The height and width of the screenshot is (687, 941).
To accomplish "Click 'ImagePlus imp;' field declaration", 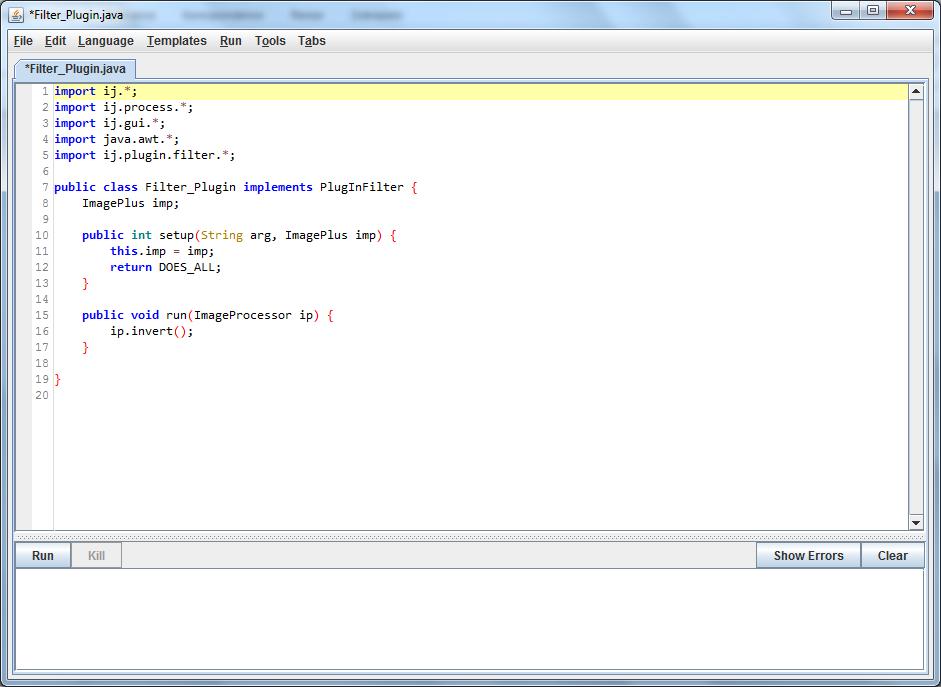I will pos(131,203).
